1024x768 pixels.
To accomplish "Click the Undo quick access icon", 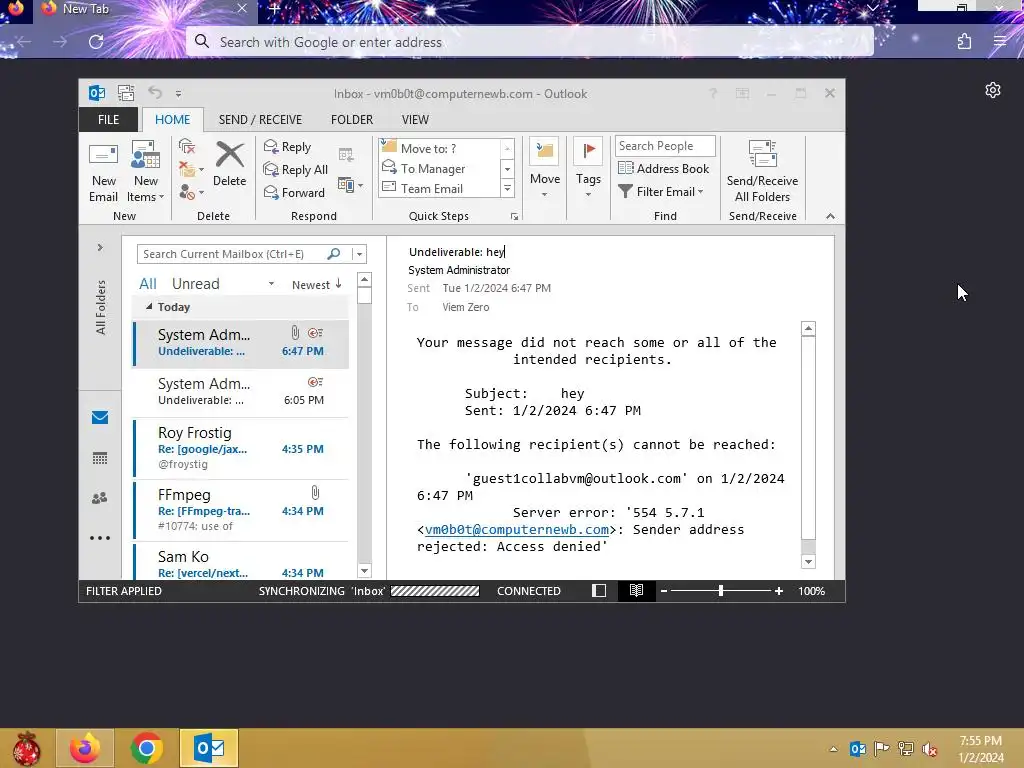I will click(155, 93).
